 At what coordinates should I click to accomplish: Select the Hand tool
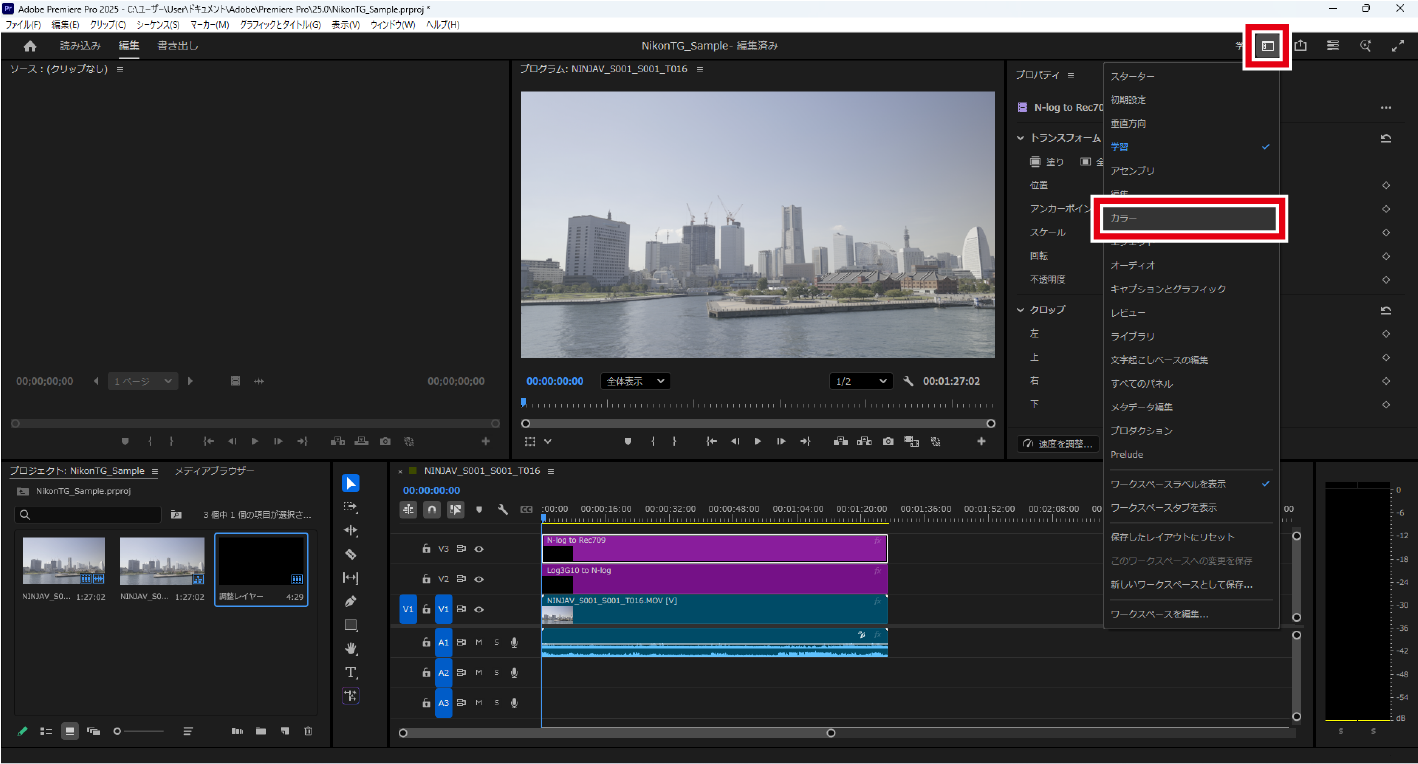tap(350, 648)
